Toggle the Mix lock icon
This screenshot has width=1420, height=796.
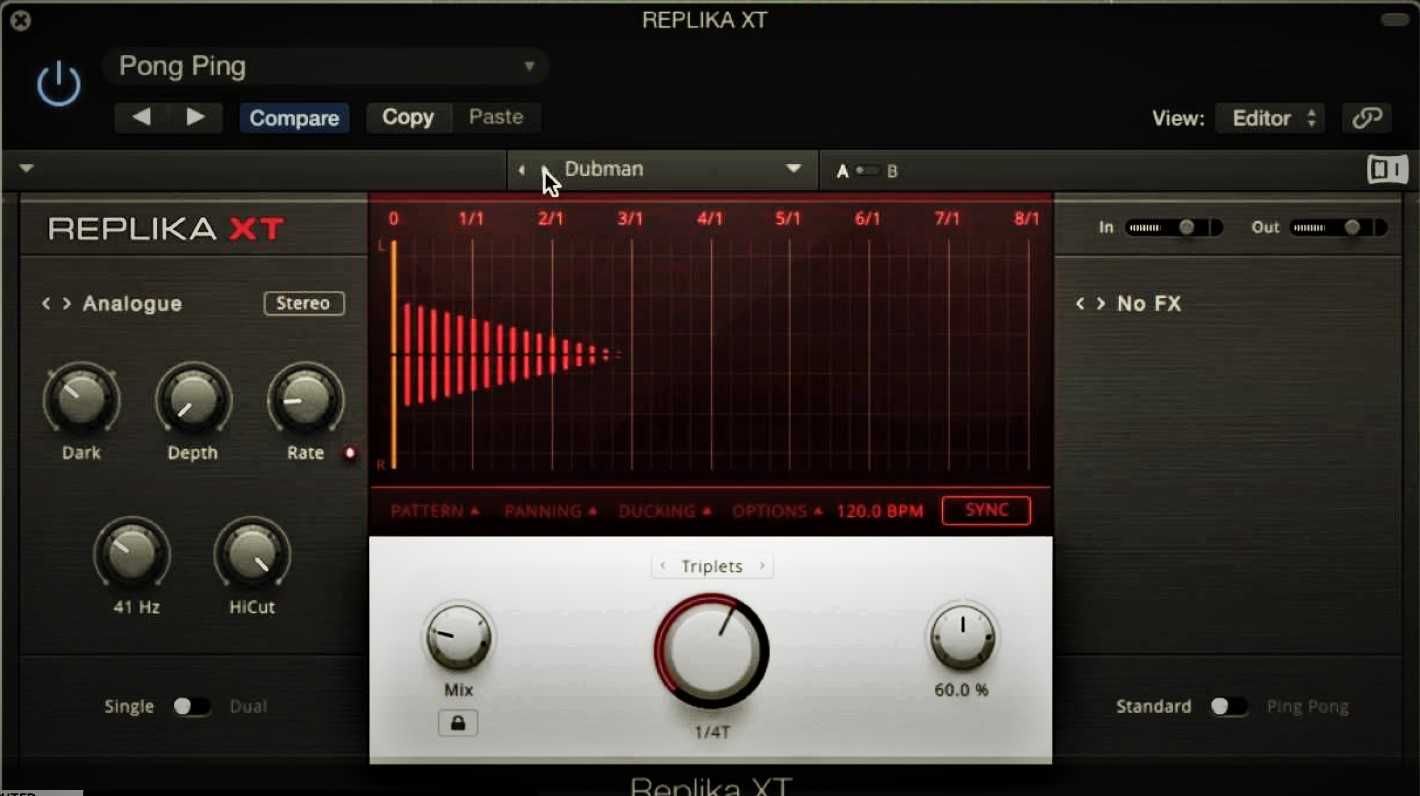point(458,723)
